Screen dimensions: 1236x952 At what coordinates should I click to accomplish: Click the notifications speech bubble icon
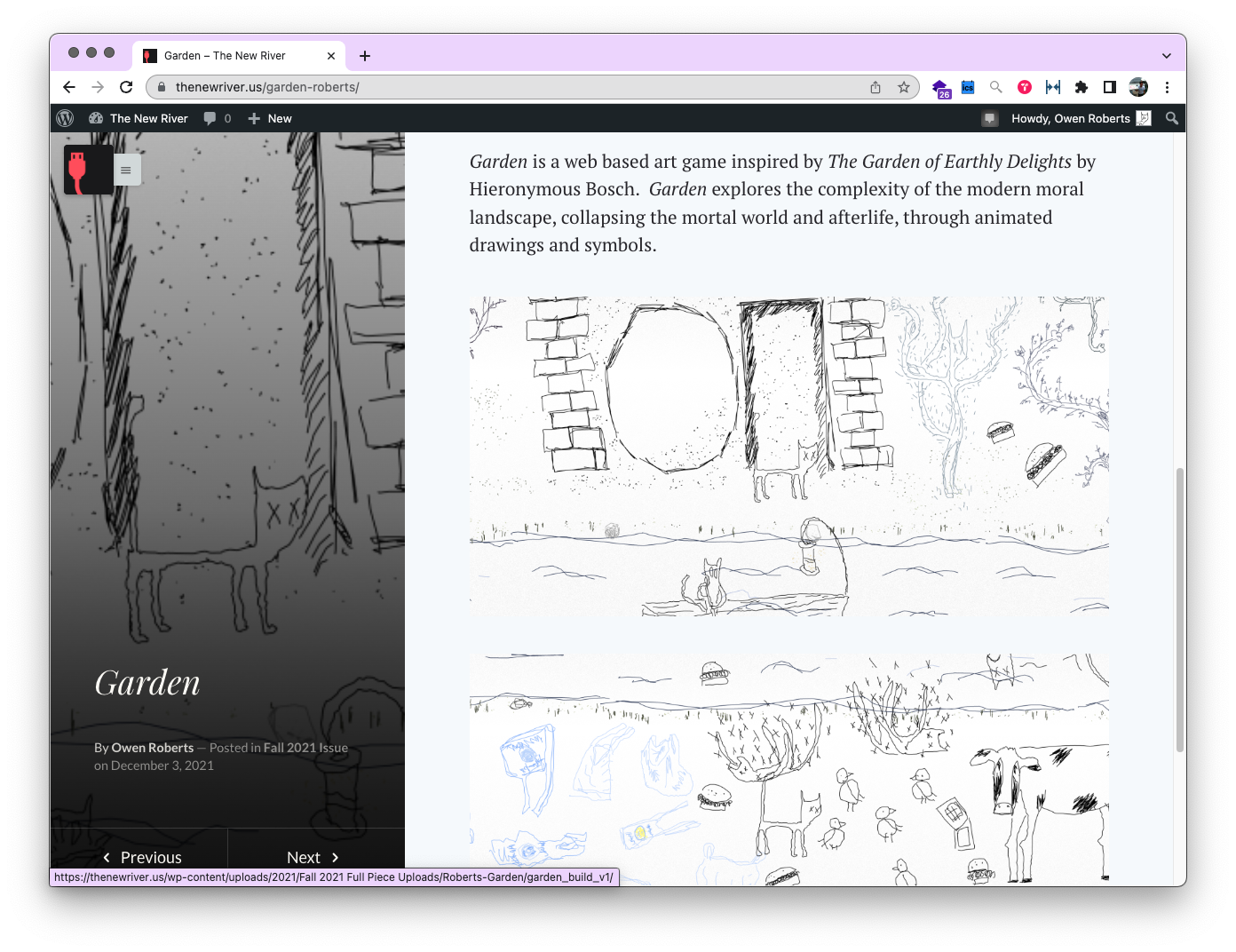click(990, 118)
